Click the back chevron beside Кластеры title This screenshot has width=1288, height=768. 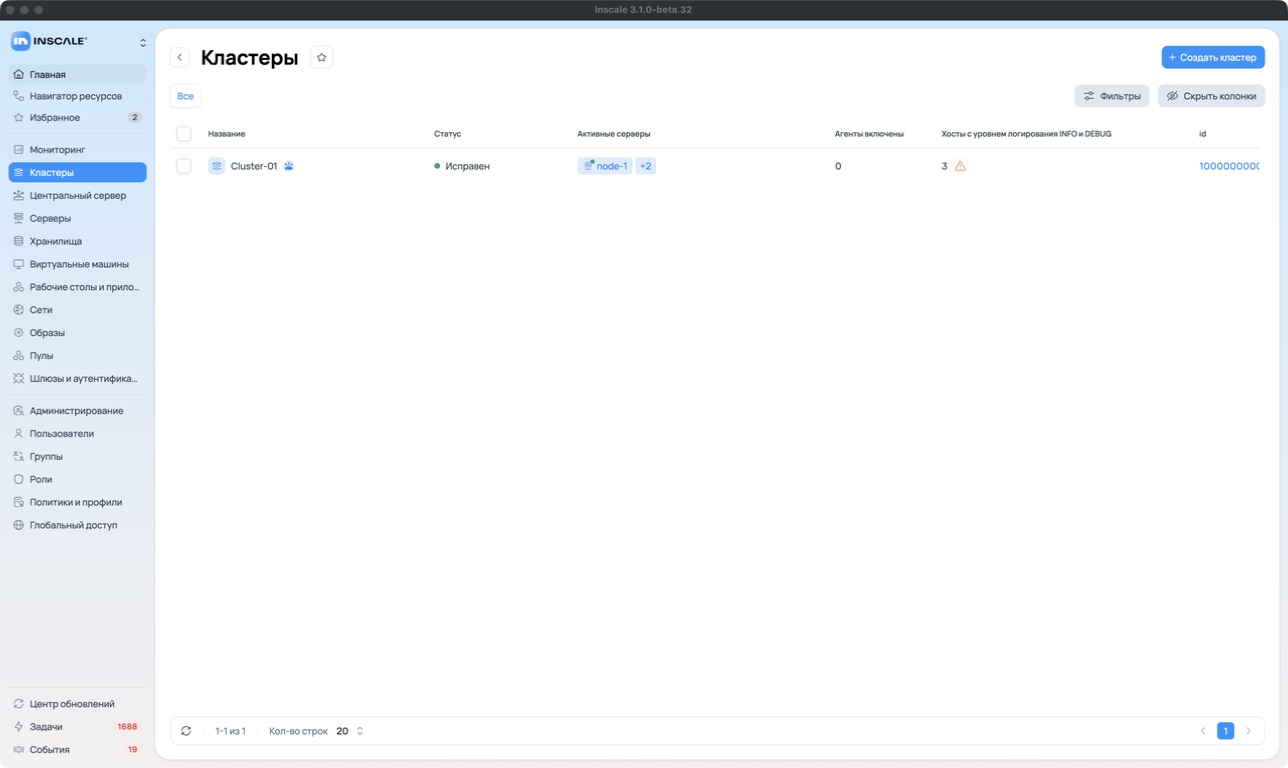point(180,58)
